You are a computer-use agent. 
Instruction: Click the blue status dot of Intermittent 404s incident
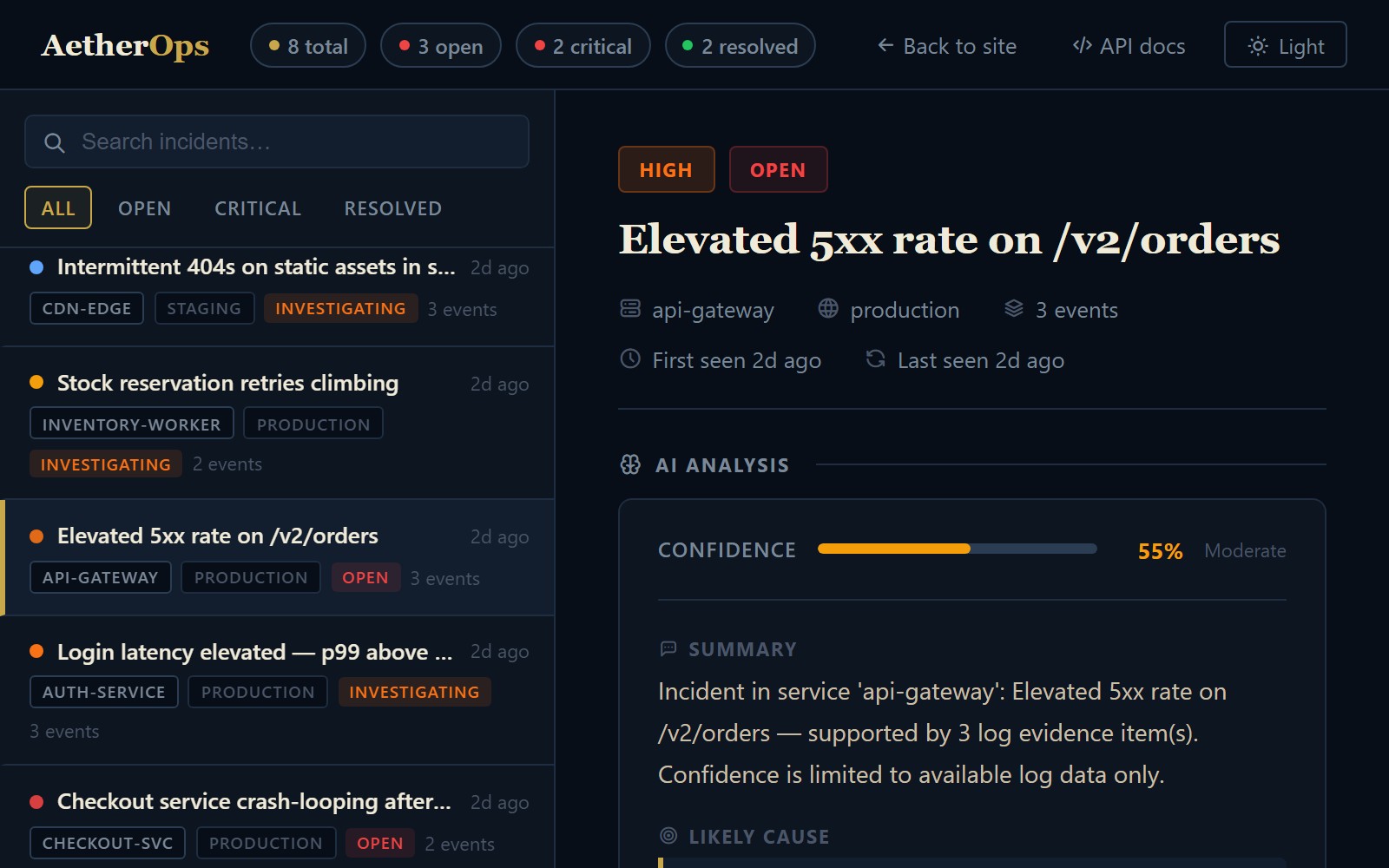(x=36, y=267)
